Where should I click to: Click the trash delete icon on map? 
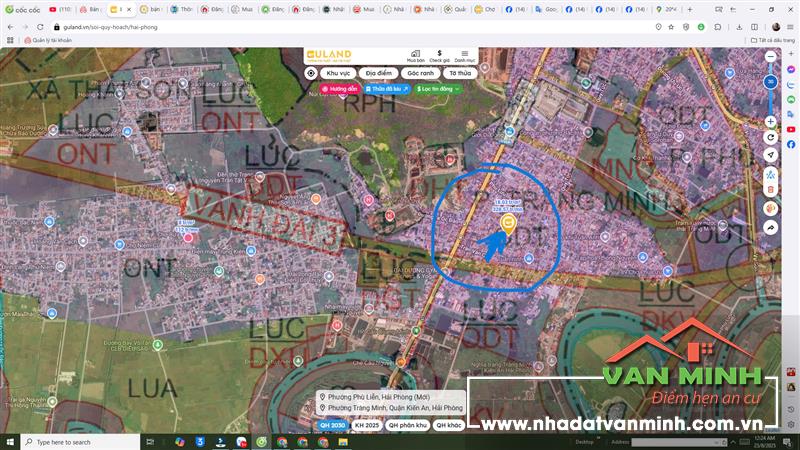pos(770,189)
